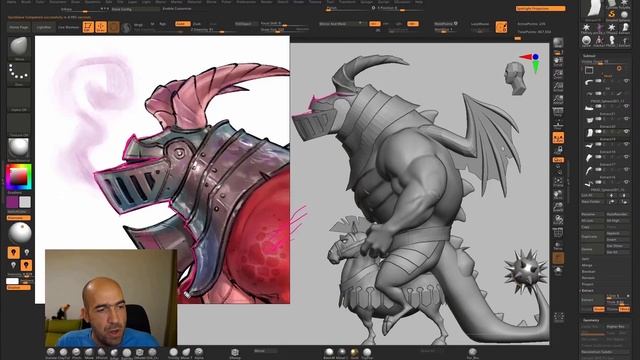Toggle Local transformations button
This screenshot has height=360, width=640.
click(x=558, y=138)
